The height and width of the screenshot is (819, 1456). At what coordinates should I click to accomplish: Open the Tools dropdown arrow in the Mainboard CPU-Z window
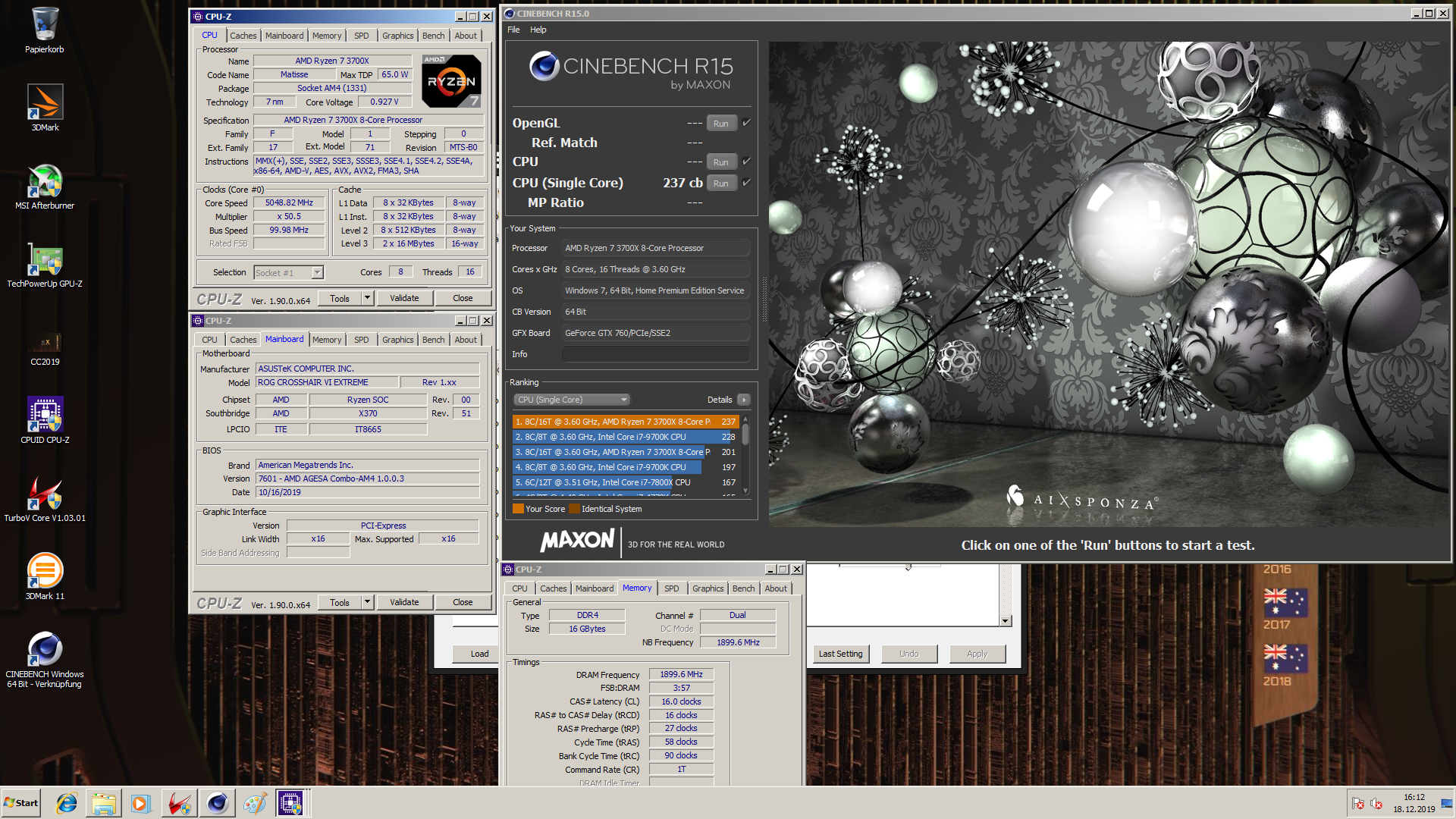point(368,602)
